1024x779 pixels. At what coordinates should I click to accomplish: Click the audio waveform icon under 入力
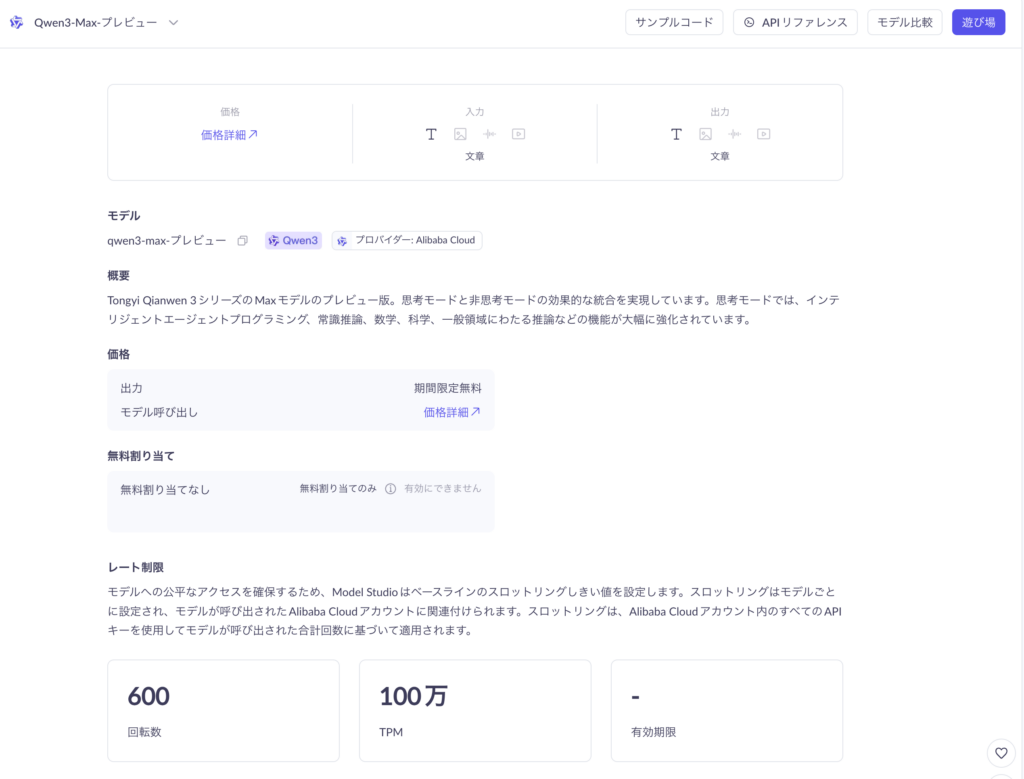489,134
